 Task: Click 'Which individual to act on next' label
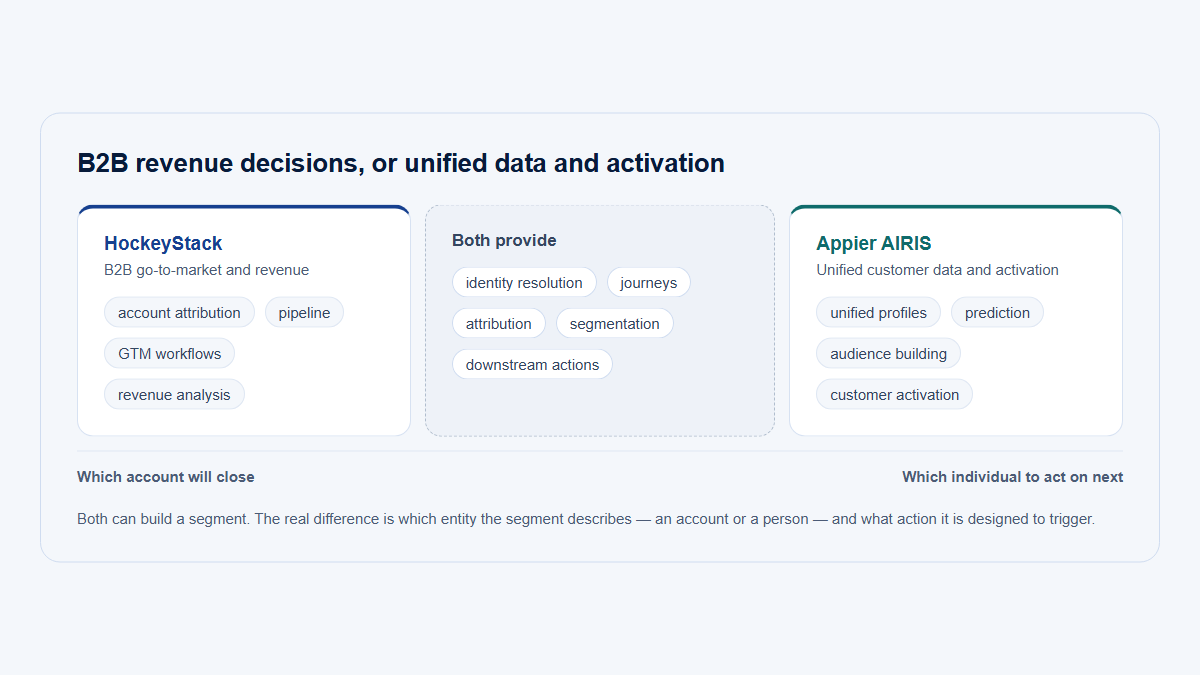1012,477
